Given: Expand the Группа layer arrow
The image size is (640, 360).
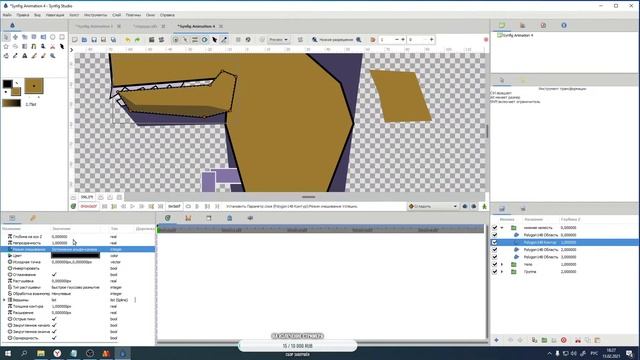Looking at the screenshot, I should (x=502, y=272).
